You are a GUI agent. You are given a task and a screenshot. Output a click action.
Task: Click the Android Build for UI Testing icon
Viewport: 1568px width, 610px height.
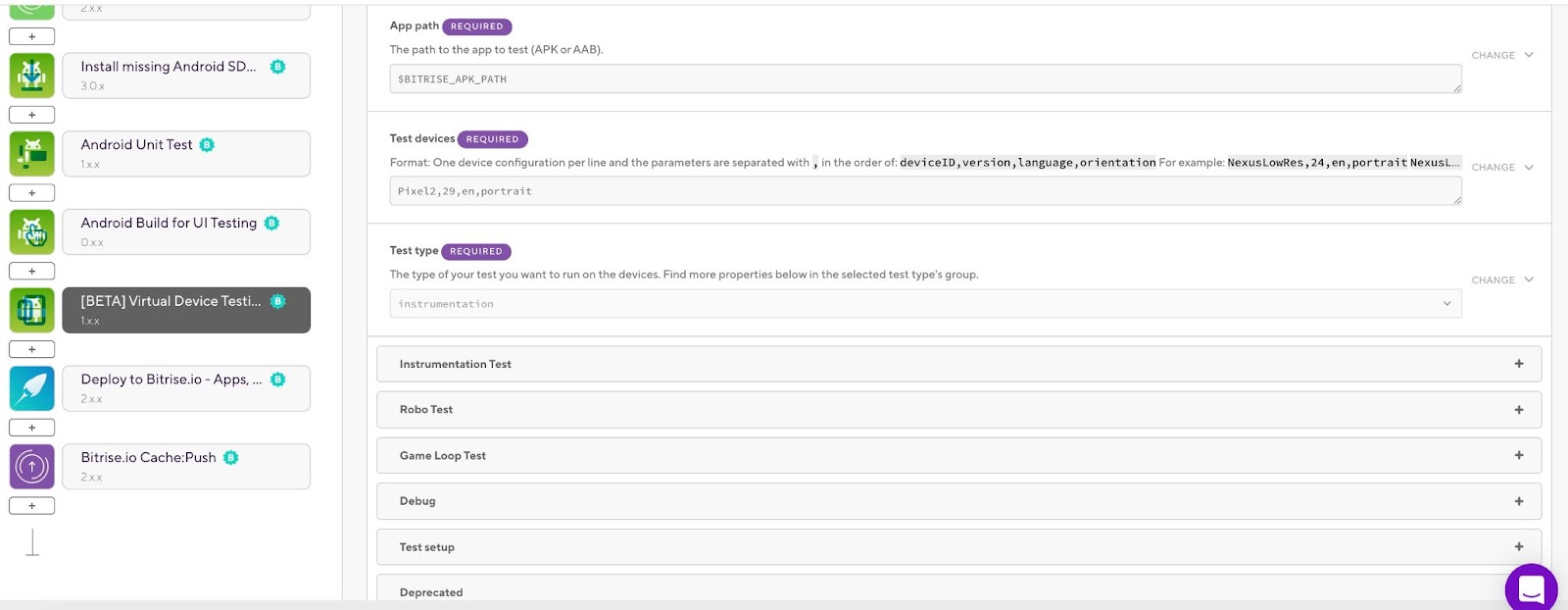[32, 232]
